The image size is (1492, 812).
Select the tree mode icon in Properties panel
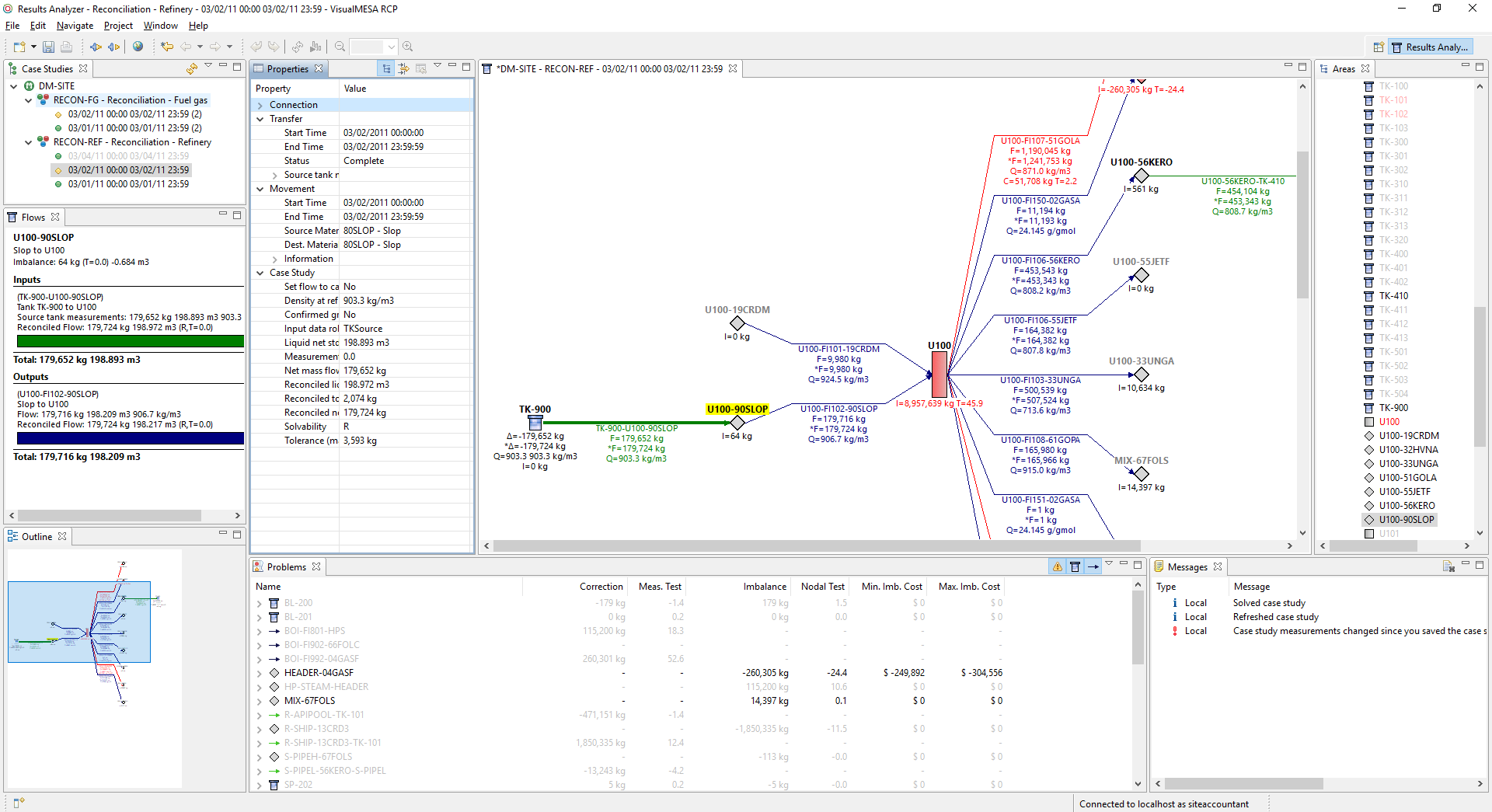point(386,69)
